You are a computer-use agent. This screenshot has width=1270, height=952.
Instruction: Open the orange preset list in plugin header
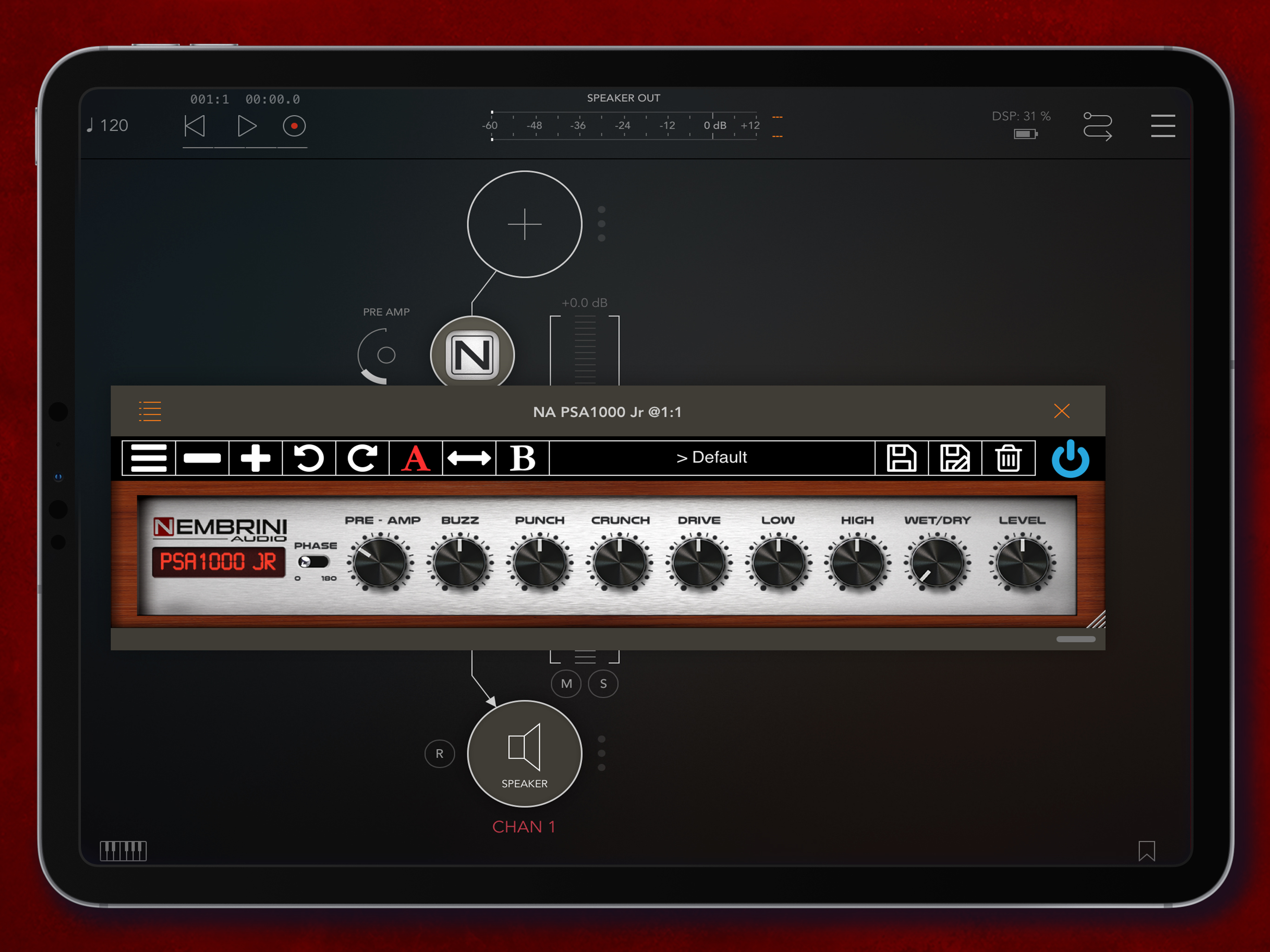pos(150,411)
